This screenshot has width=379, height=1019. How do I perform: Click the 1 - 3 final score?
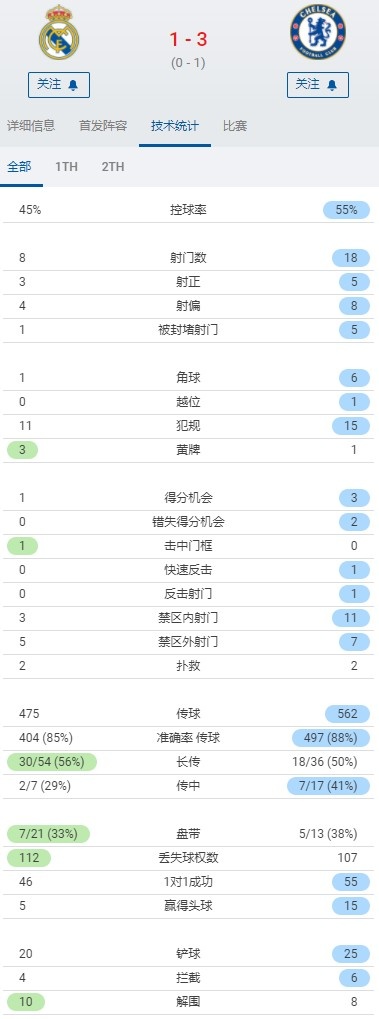(x=189, y=40)
